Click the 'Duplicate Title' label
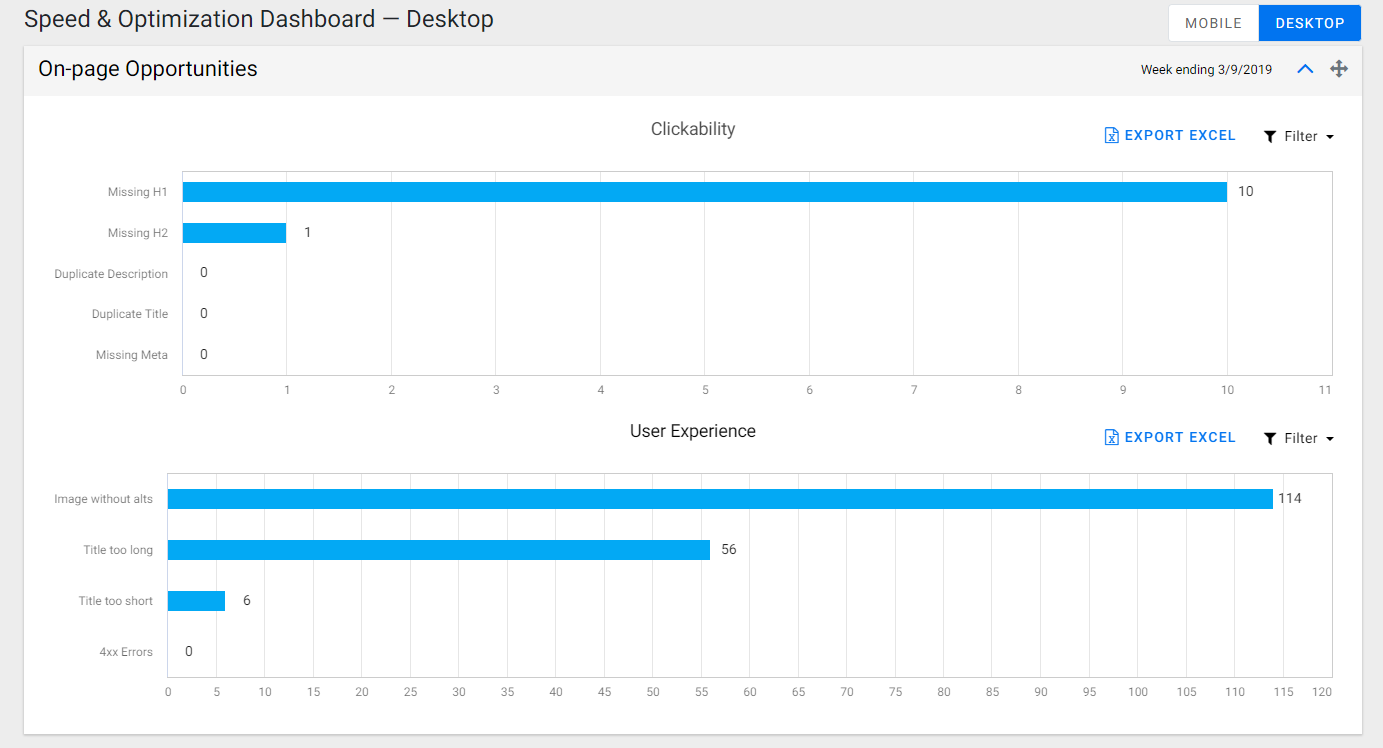This screenshot has width=1383, height=748. click(130, 314)
